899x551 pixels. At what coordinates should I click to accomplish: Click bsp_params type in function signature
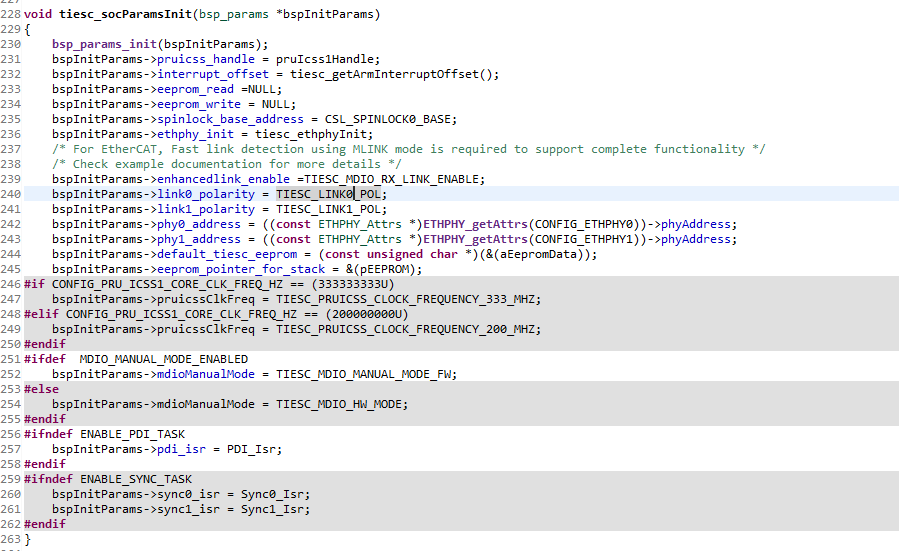click(234, 14)
